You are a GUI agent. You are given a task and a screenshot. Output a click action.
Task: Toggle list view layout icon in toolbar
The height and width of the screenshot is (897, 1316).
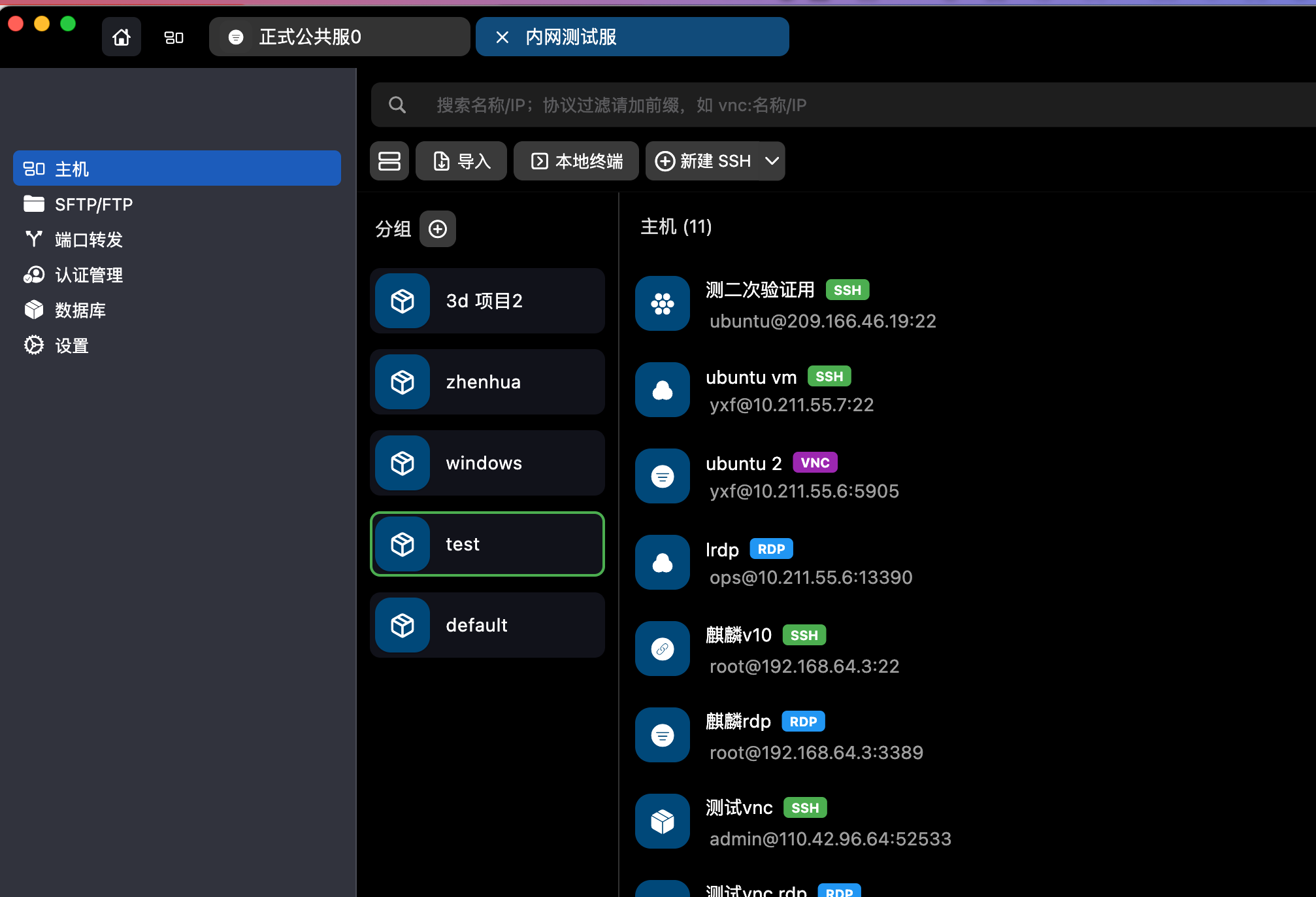pos(389,161)
